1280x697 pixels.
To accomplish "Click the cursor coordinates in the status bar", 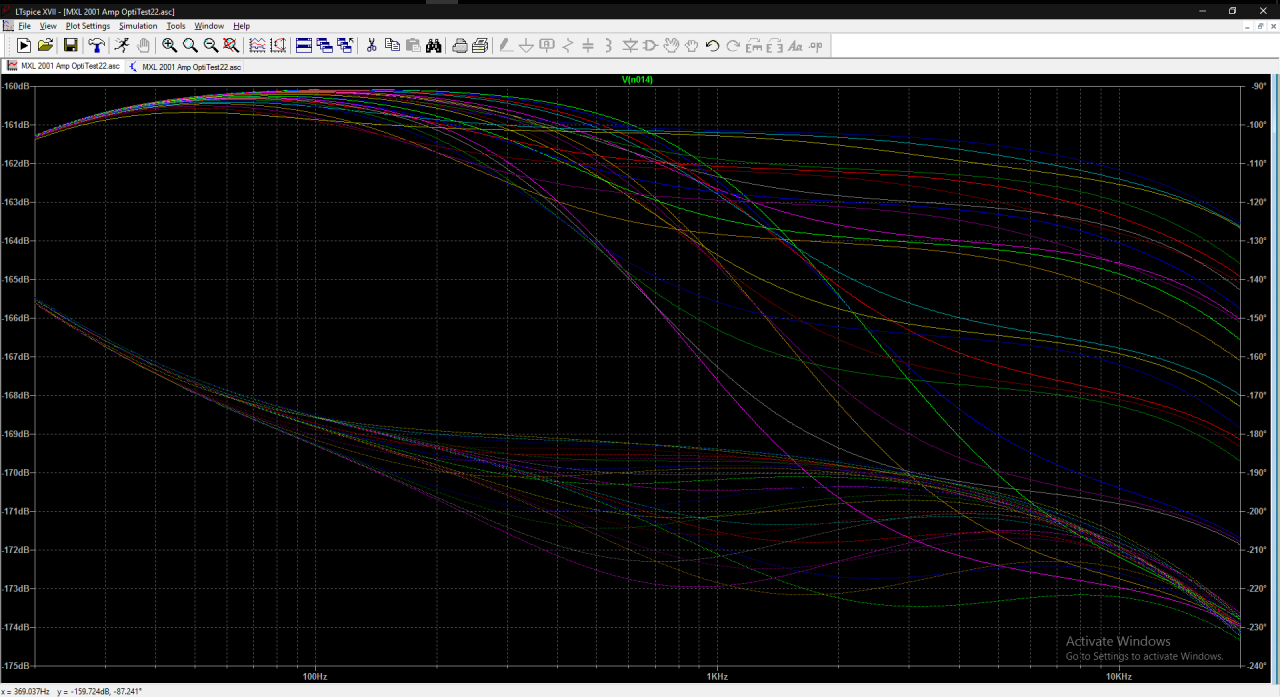I will click(x=72, y=691).
